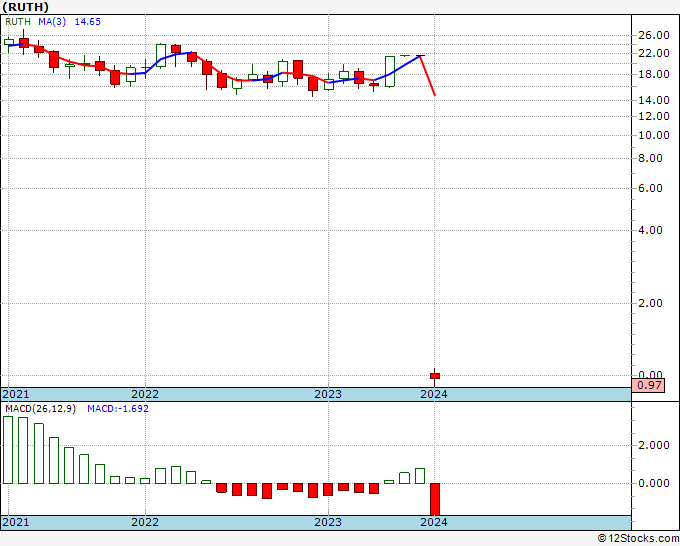Click the 26.00 price axis label
Viewport: 680px width, 546px height.
coord(654,36)
